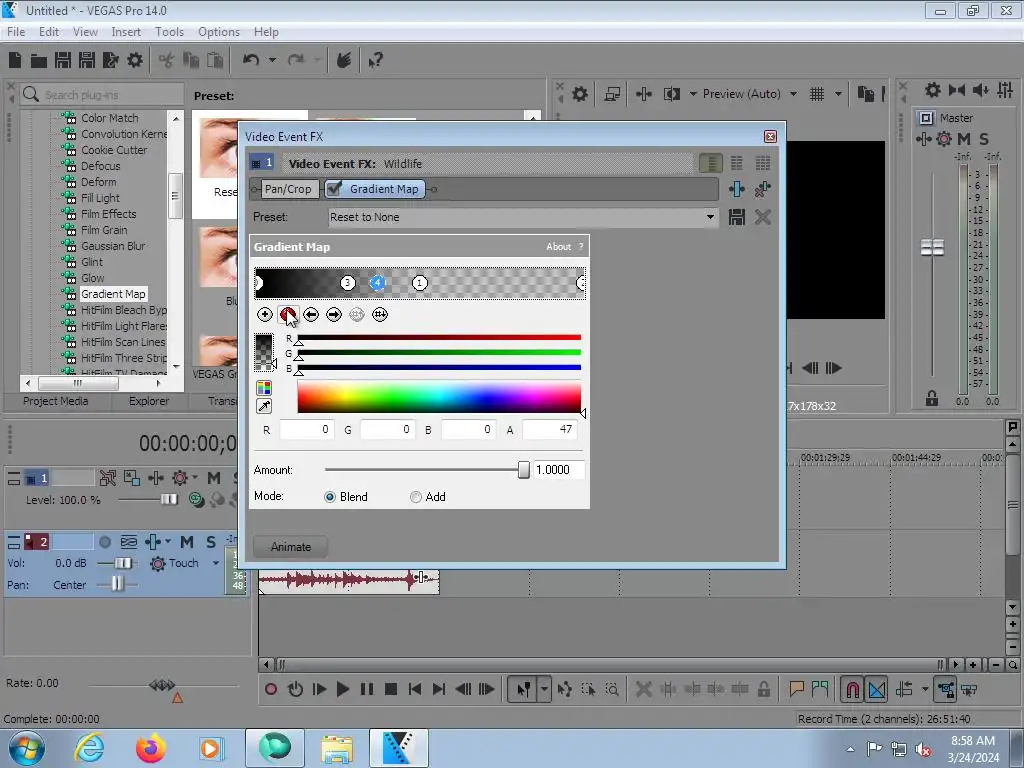This screenshot has width=1024, height=768.
Task: Open the plug-in chain editor icon
Action: pyautogui.click(x=737, y=189)
